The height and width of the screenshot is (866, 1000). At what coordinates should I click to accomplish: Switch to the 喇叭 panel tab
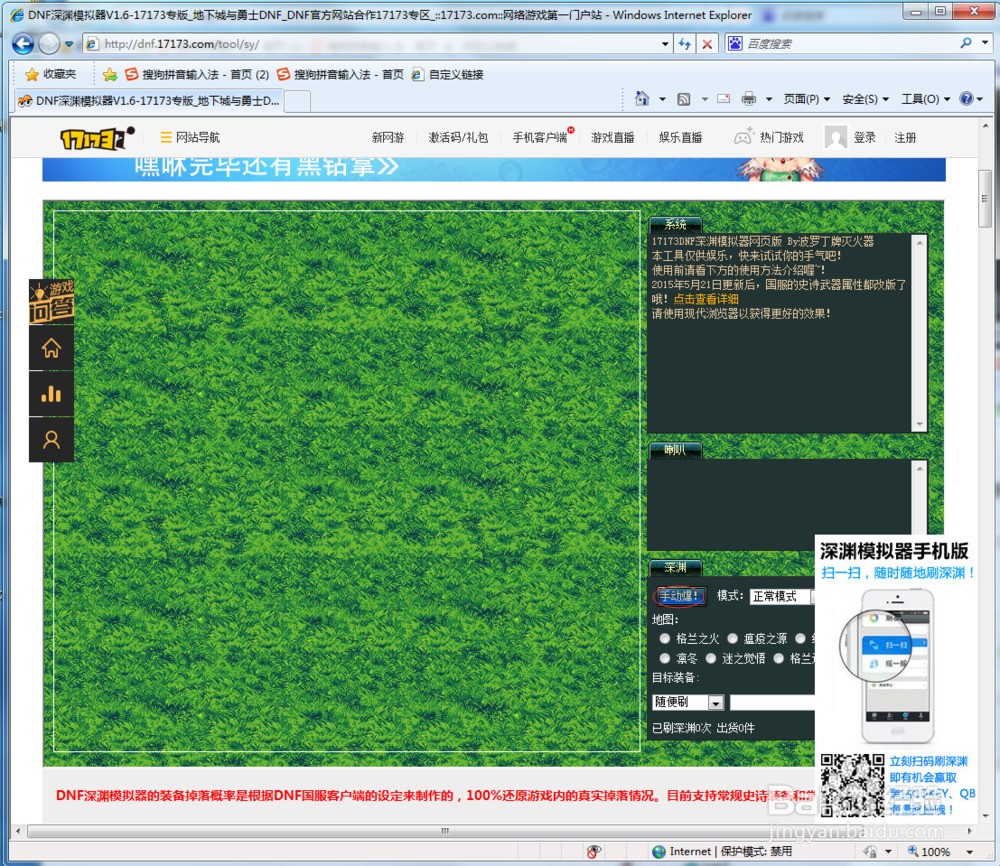[x=675, y=450]
